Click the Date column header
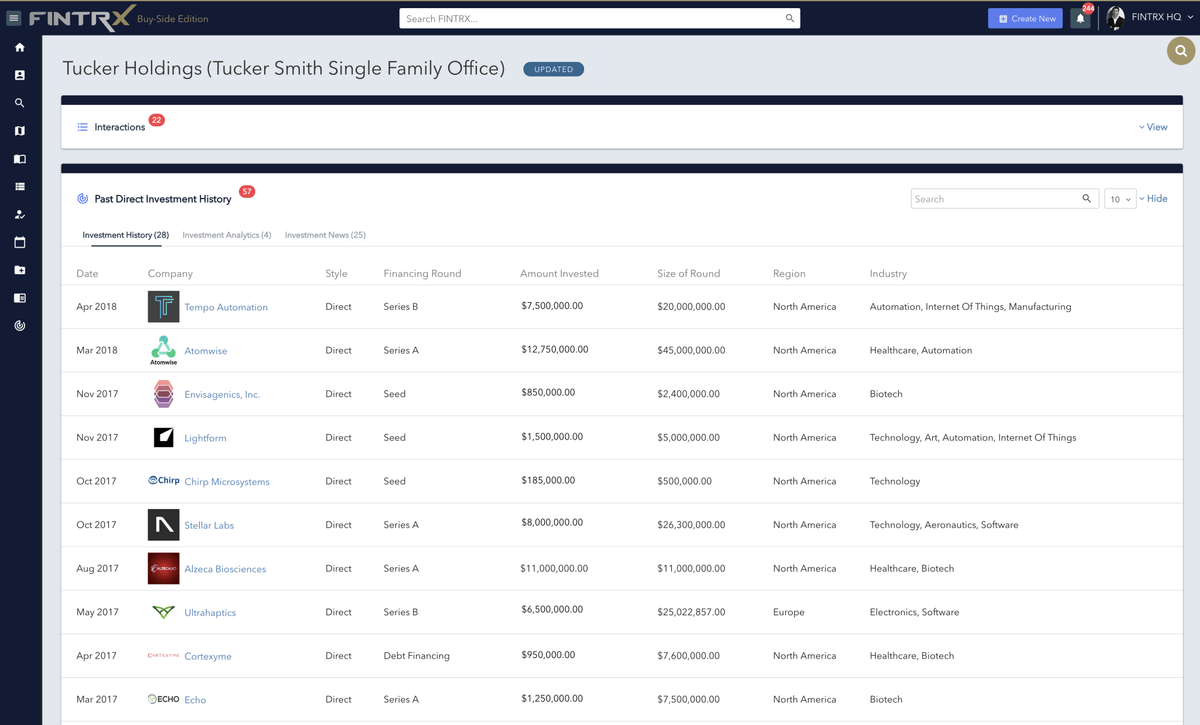The width and height of the screenshot is (1200, 725). click(x=87, y=273)
